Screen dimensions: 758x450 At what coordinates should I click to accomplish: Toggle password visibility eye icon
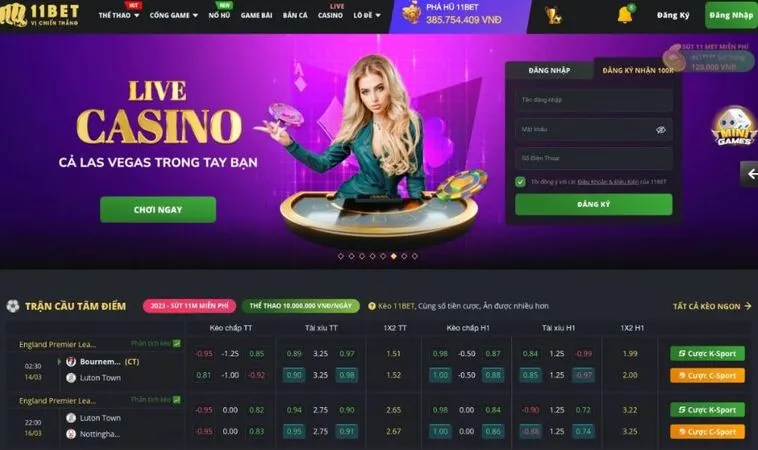(660, 130)
